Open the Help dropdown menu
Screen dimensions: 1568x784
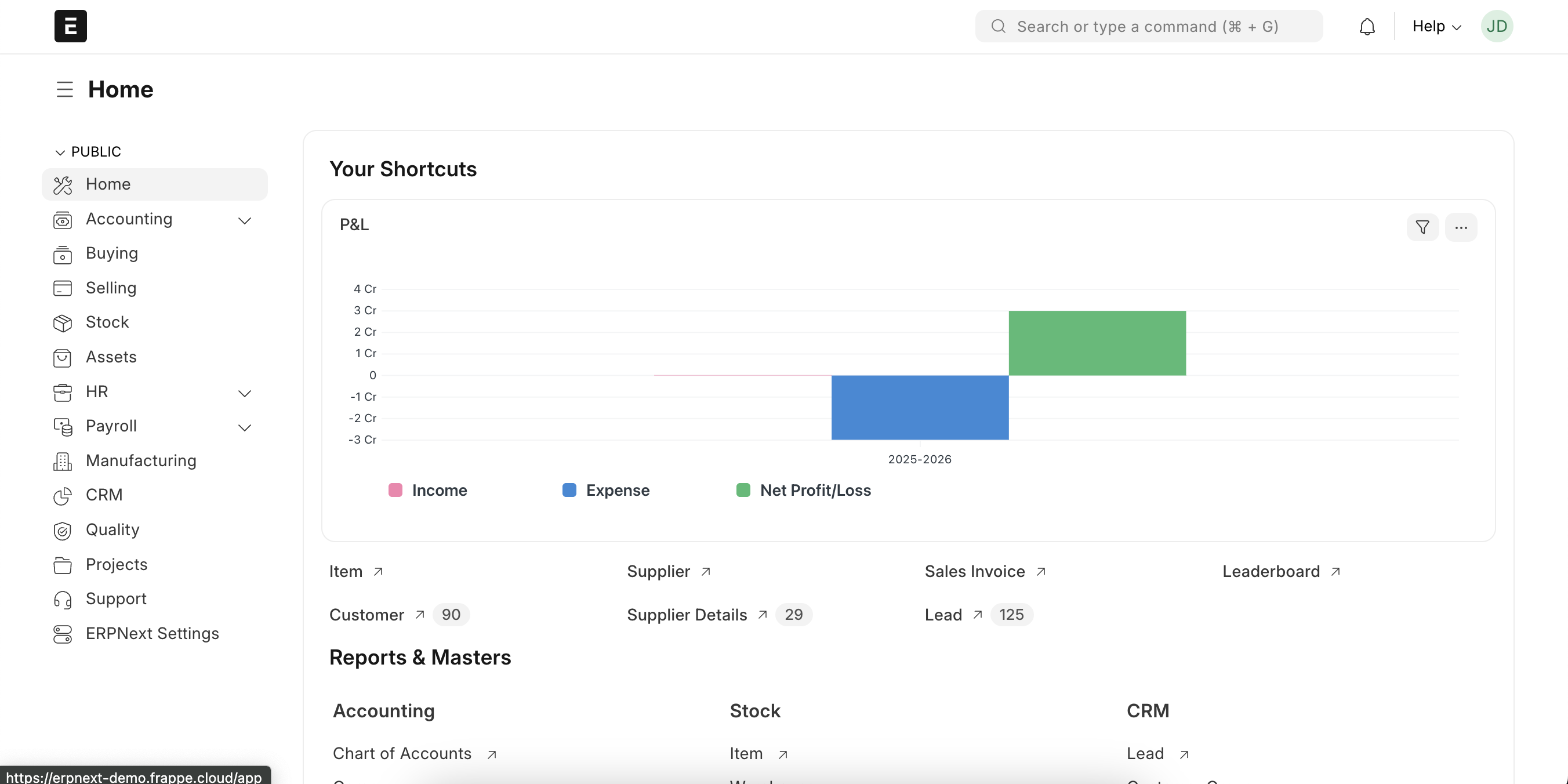(1436, 26)
